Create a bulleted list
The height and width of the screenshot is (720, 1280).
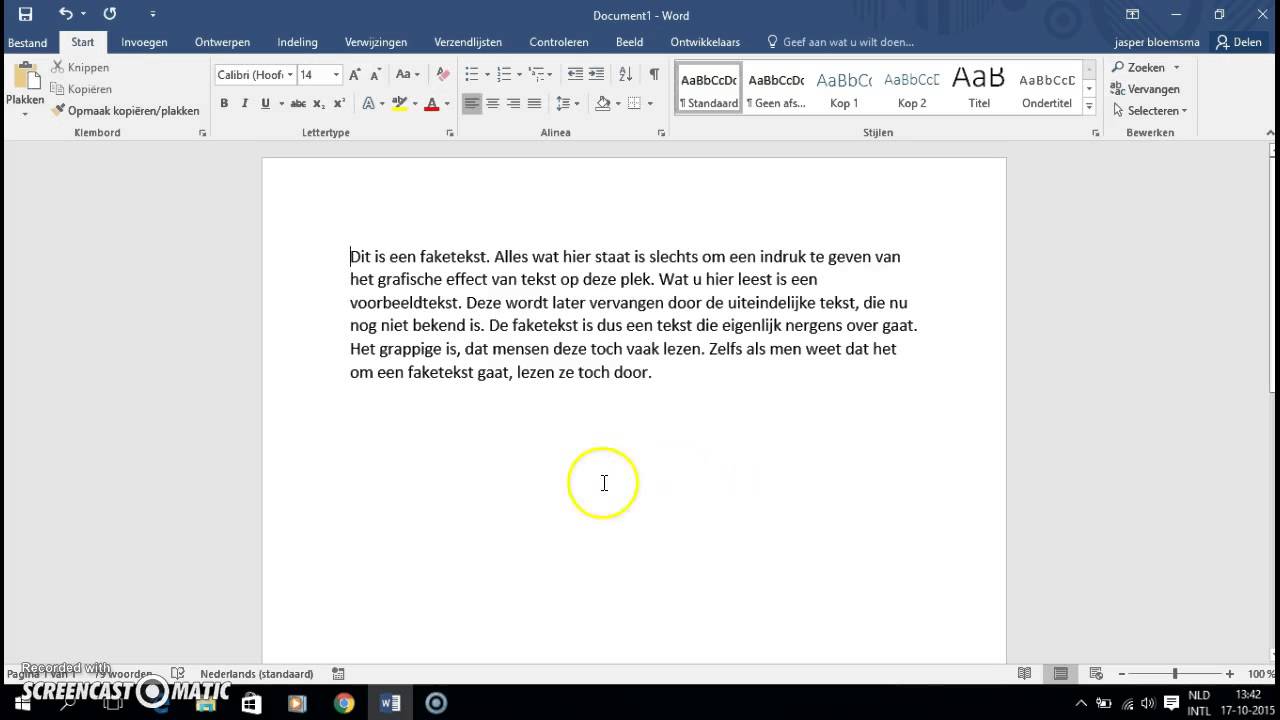pos(472,74)
